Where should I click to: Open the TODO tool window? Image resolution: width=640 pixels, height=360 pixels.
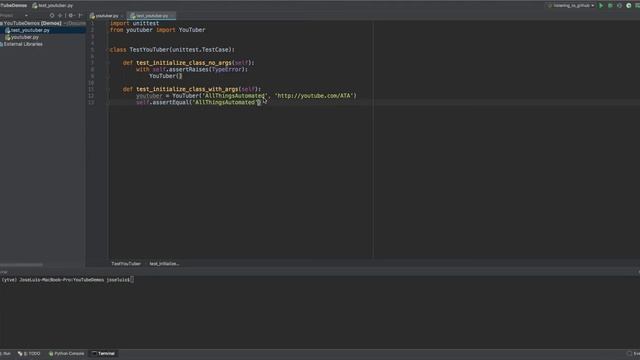click(x=29, y=353)
